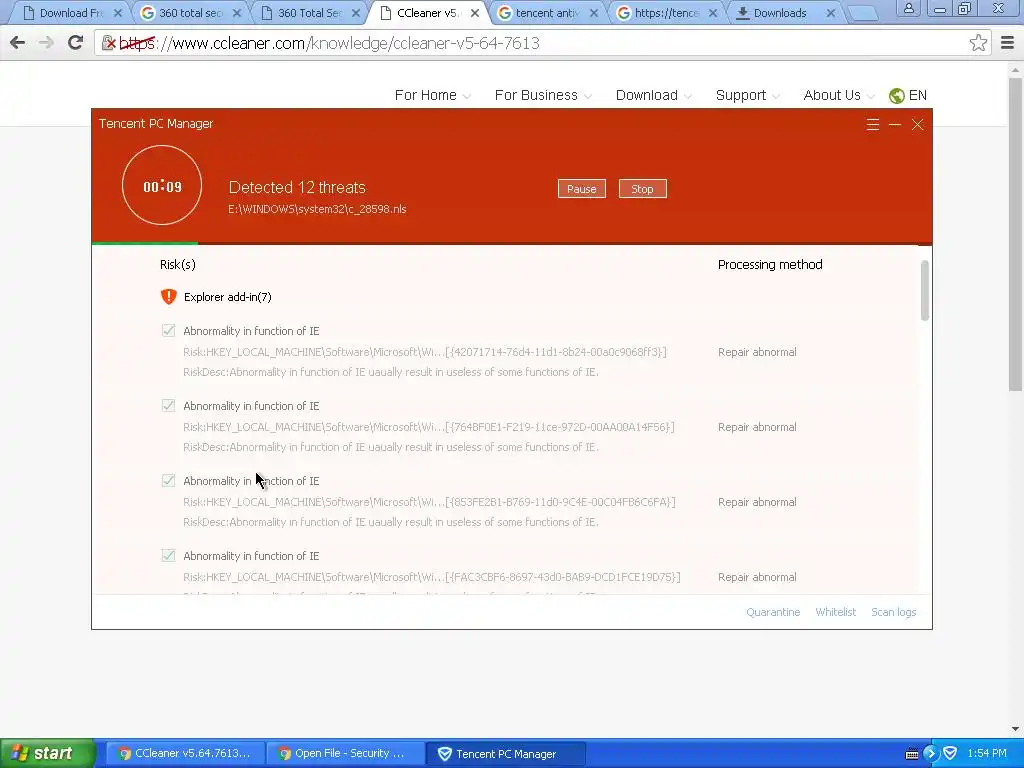
Task: Switch to 360 Total Security page tab
Action: pyautogui.click(x=310, y=13)
